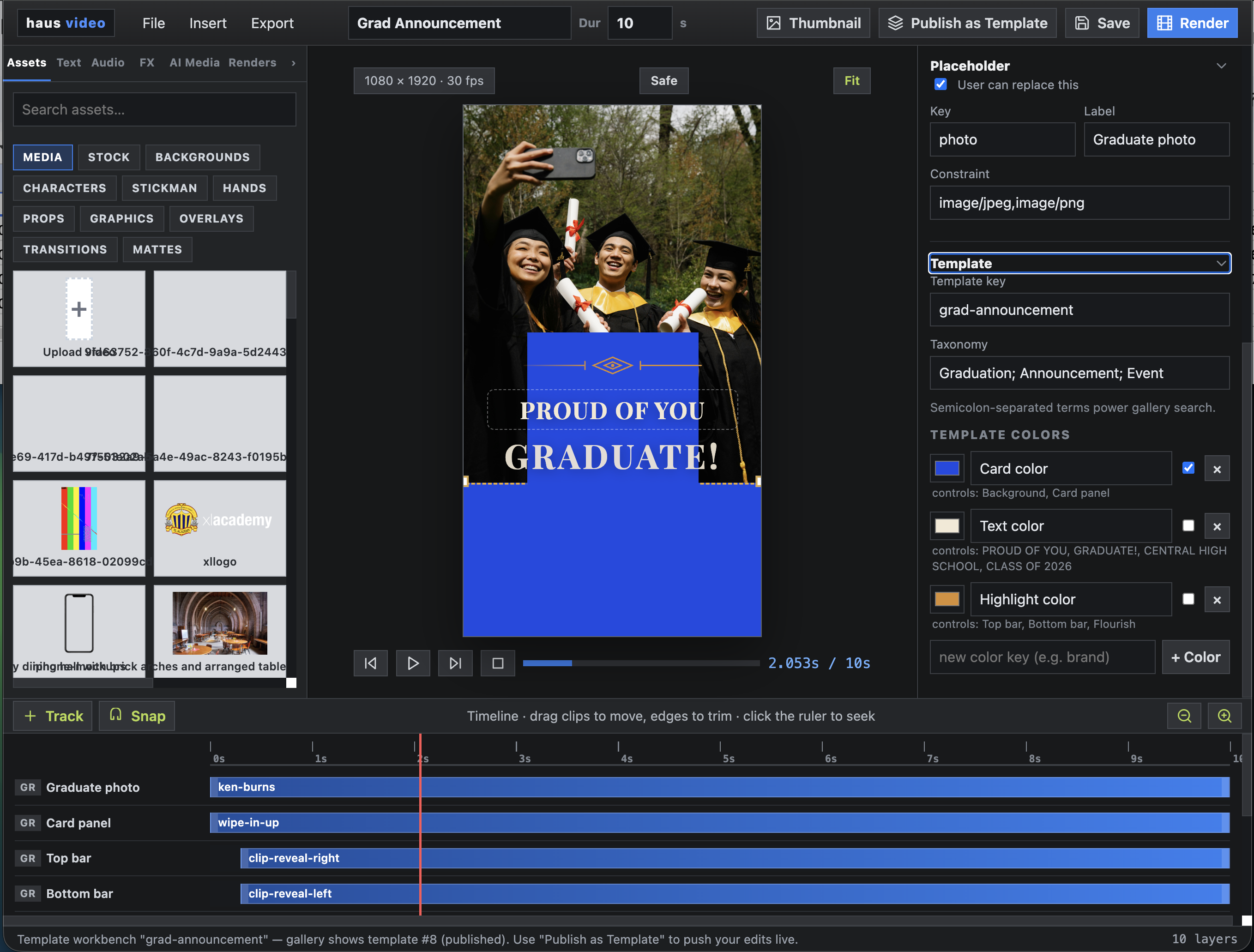Click the Search assets field
The height and width of the screenshot is (952, 1254).
coord(155,109)
